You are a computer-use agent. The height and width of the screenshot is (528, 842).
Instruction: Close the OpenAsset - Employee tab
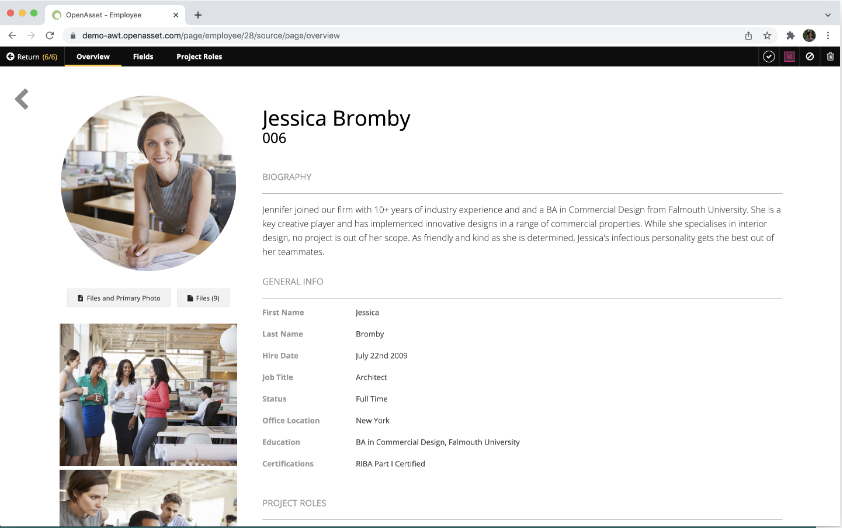pyautogui.click(x=176, y=15)
